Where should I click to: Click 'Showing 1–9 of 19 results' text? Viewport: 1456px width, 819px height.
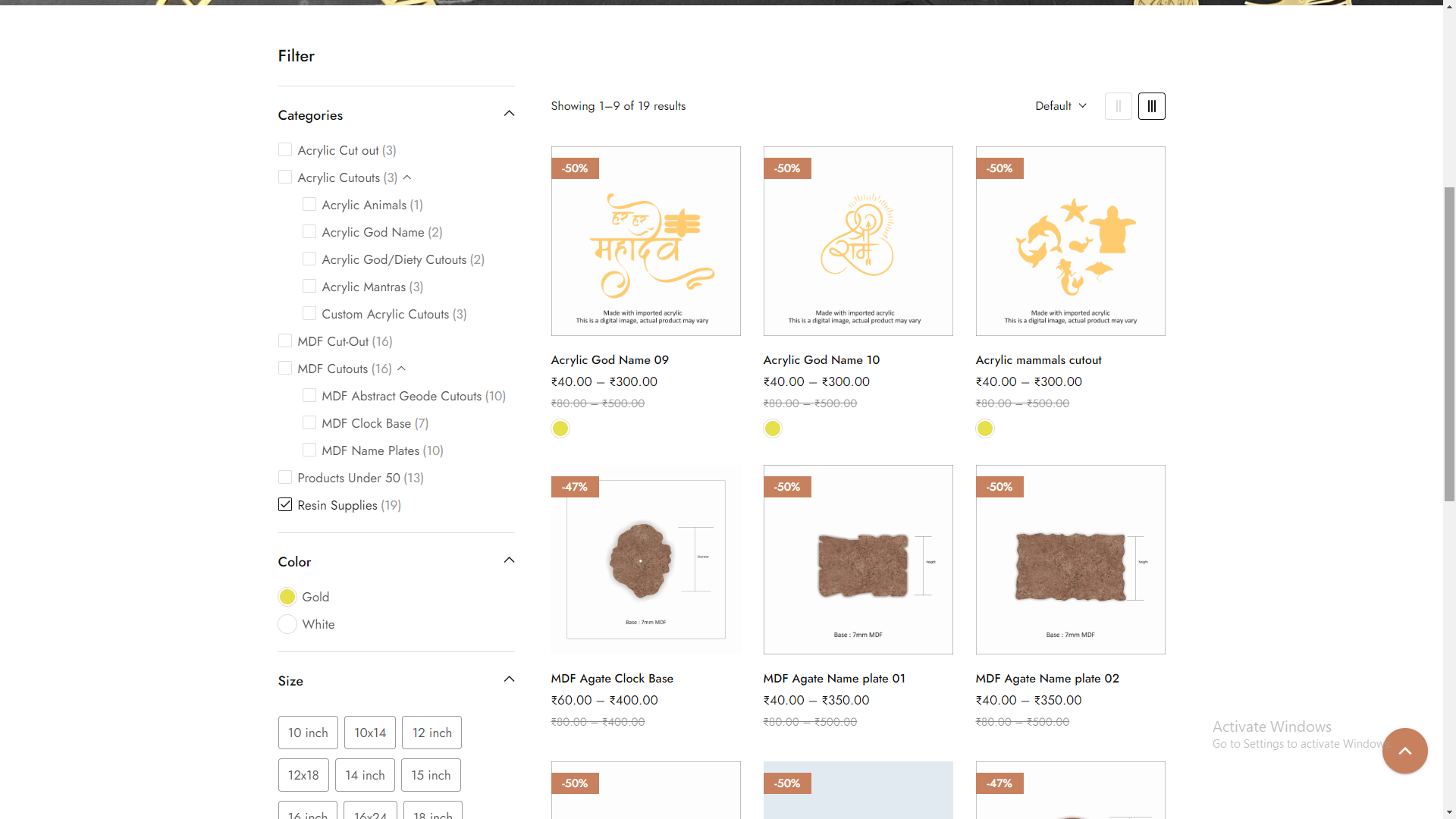618,106
